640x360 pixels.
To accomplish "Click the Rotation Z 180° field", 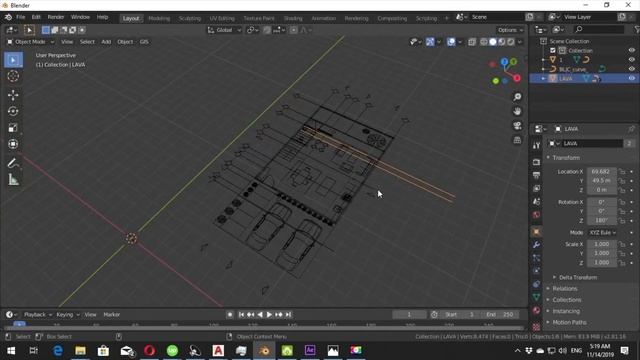I will click(x=602, y=220).
